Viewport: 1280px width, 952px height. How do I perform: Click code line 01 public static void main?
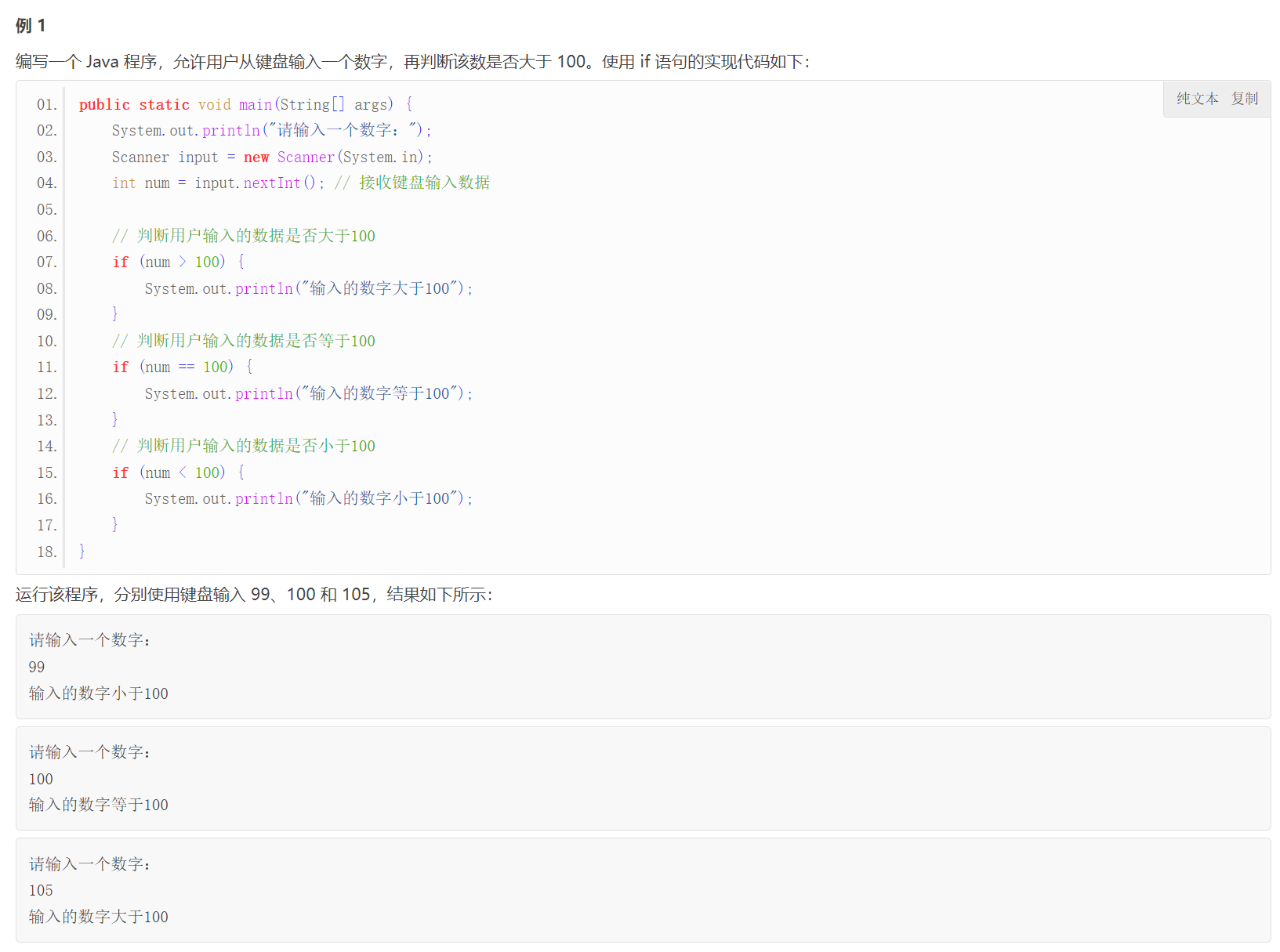(245, 105)
